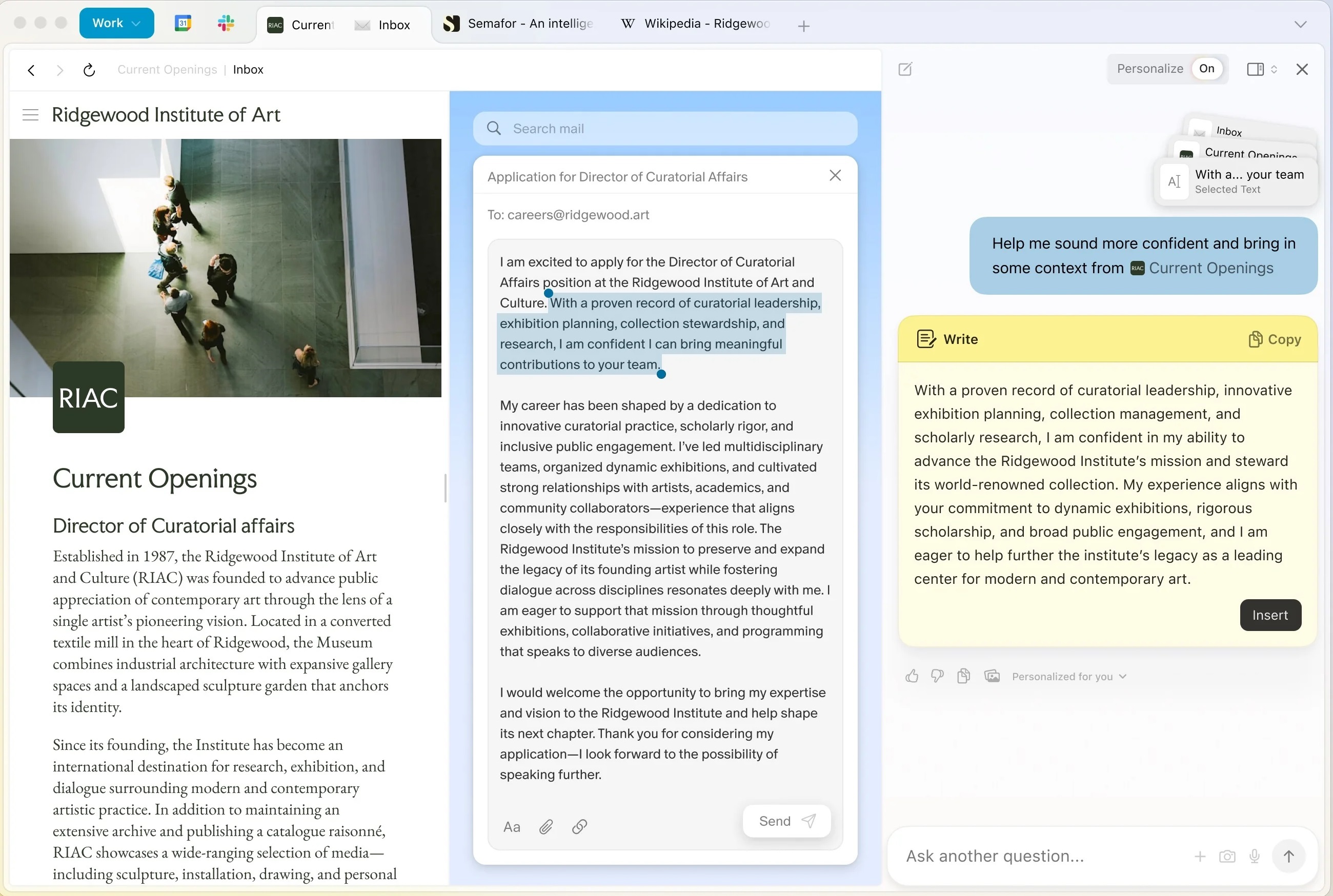Expand the sidebar layout selector
Image resolution: width=1333 pixels, height=896 pixels.
click(1262, 69)
